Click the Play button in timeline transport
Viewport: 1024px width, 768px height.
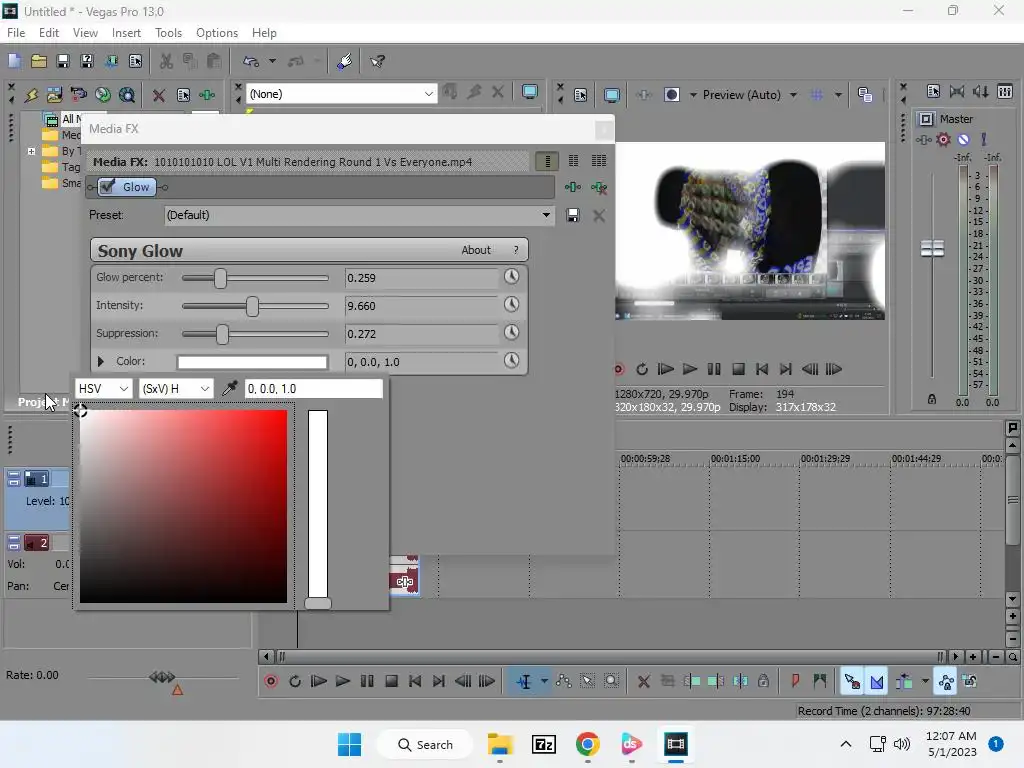point(342,681)
